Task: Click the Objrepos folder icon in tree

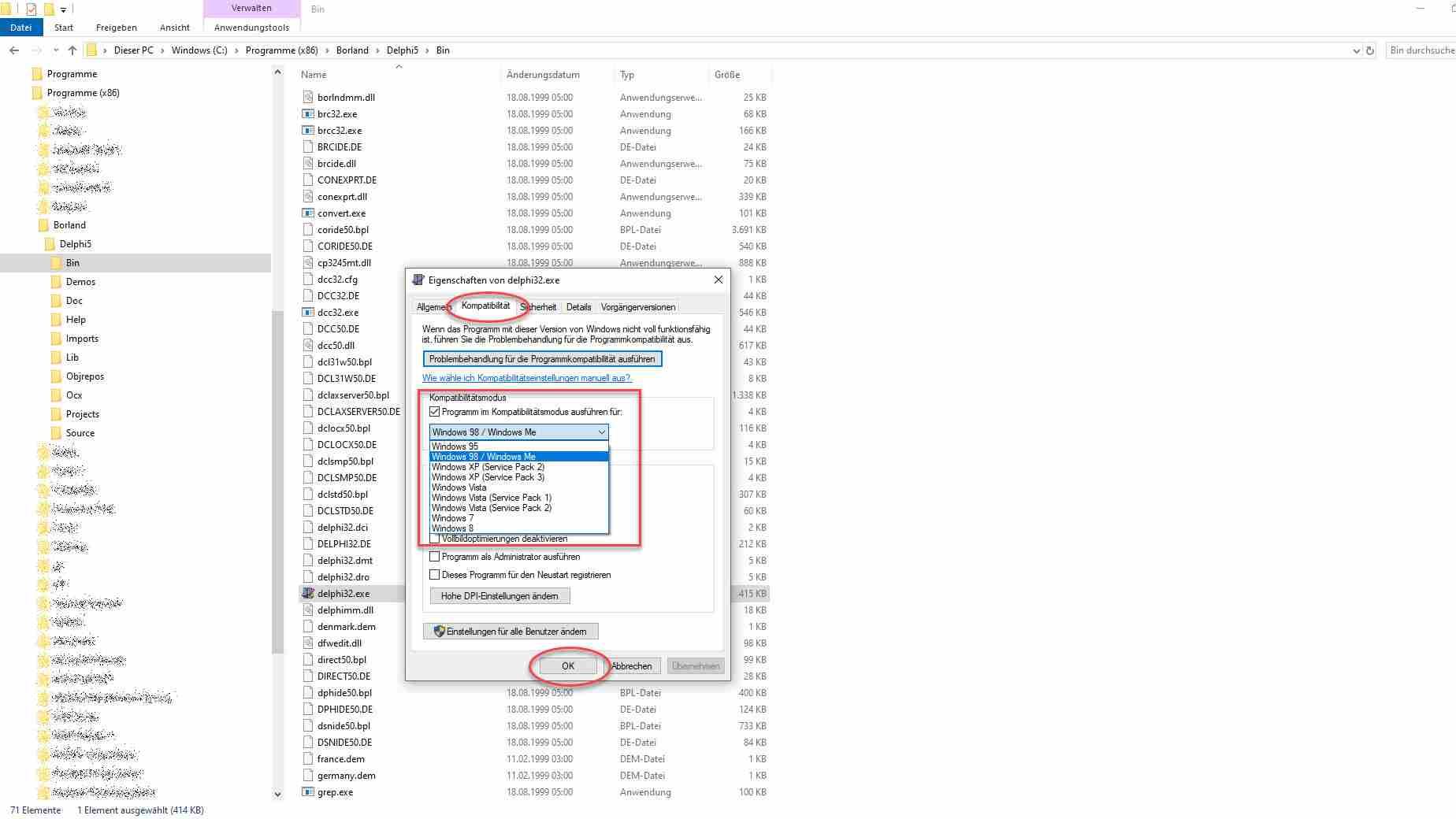Action: pyautogui.click(x=56, y=376)
